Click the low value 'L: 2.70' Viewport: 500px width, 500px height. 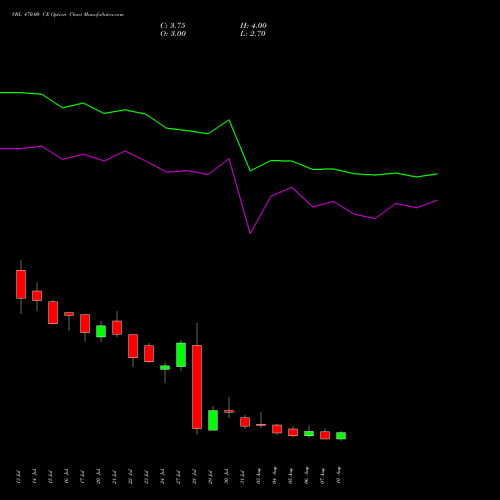pos(253,34)
